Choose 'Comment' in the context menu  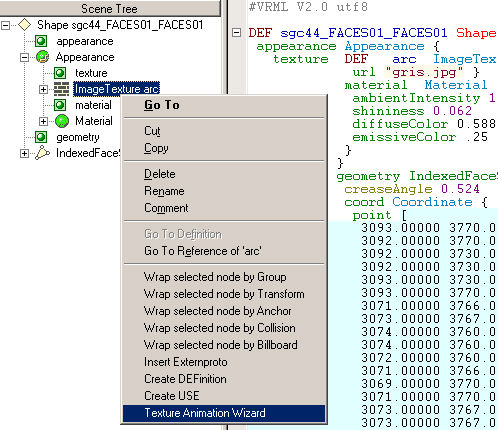click(224, 208)
